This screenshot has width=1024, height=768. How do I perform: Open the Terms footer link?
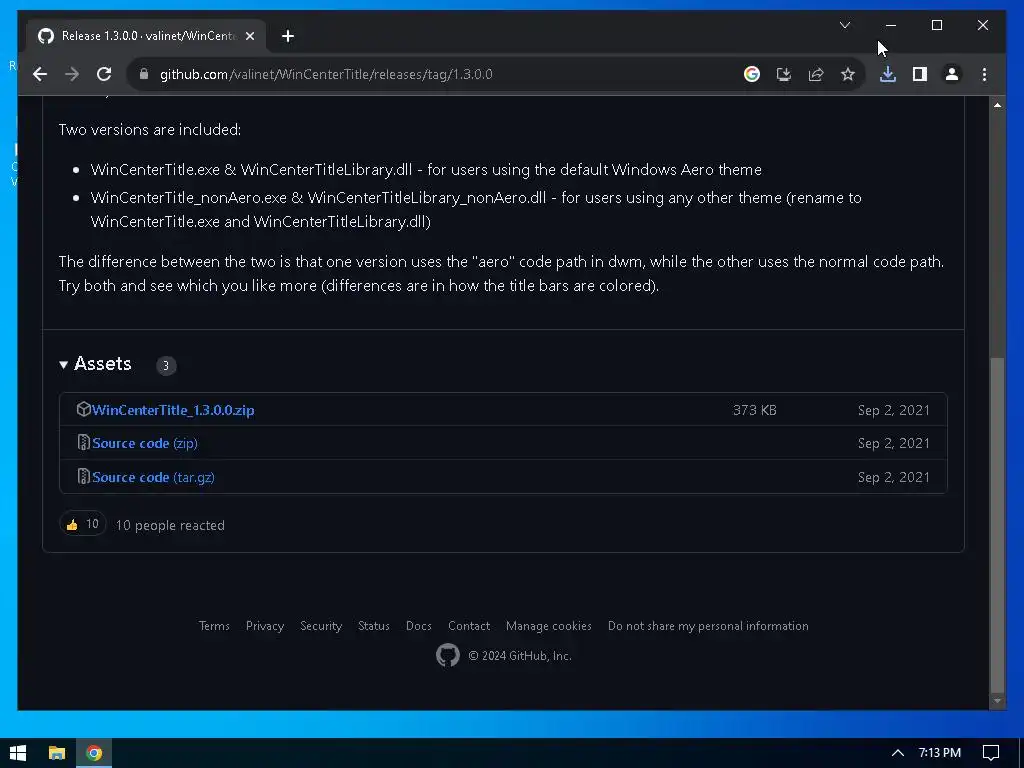(214, 626)
